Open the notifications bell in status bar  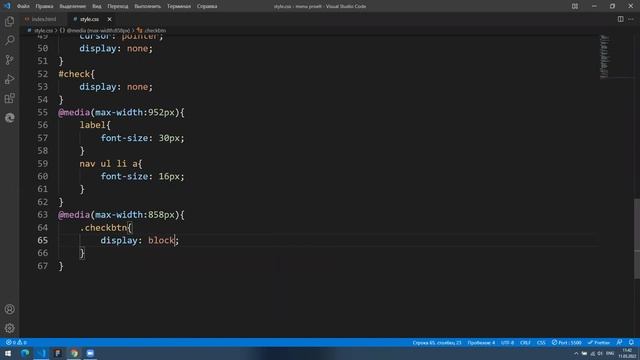pyautogui.click(x=631, y=342)
